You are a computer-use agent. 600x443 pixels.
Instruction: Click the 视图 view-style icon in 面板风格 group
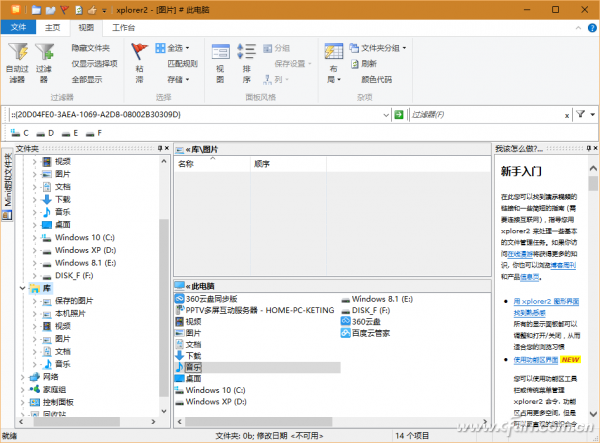coord(220,51)
